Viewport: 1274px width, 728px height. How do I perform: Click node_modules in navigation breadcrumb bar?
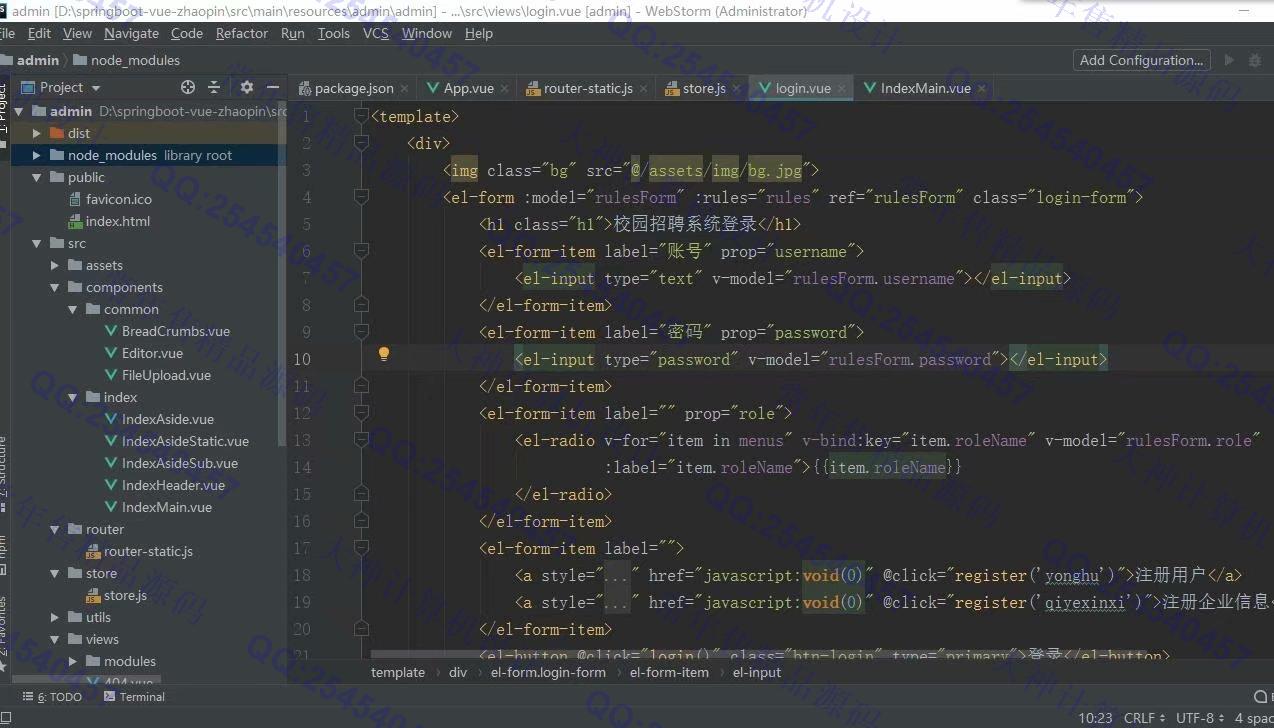pos(135,60)
